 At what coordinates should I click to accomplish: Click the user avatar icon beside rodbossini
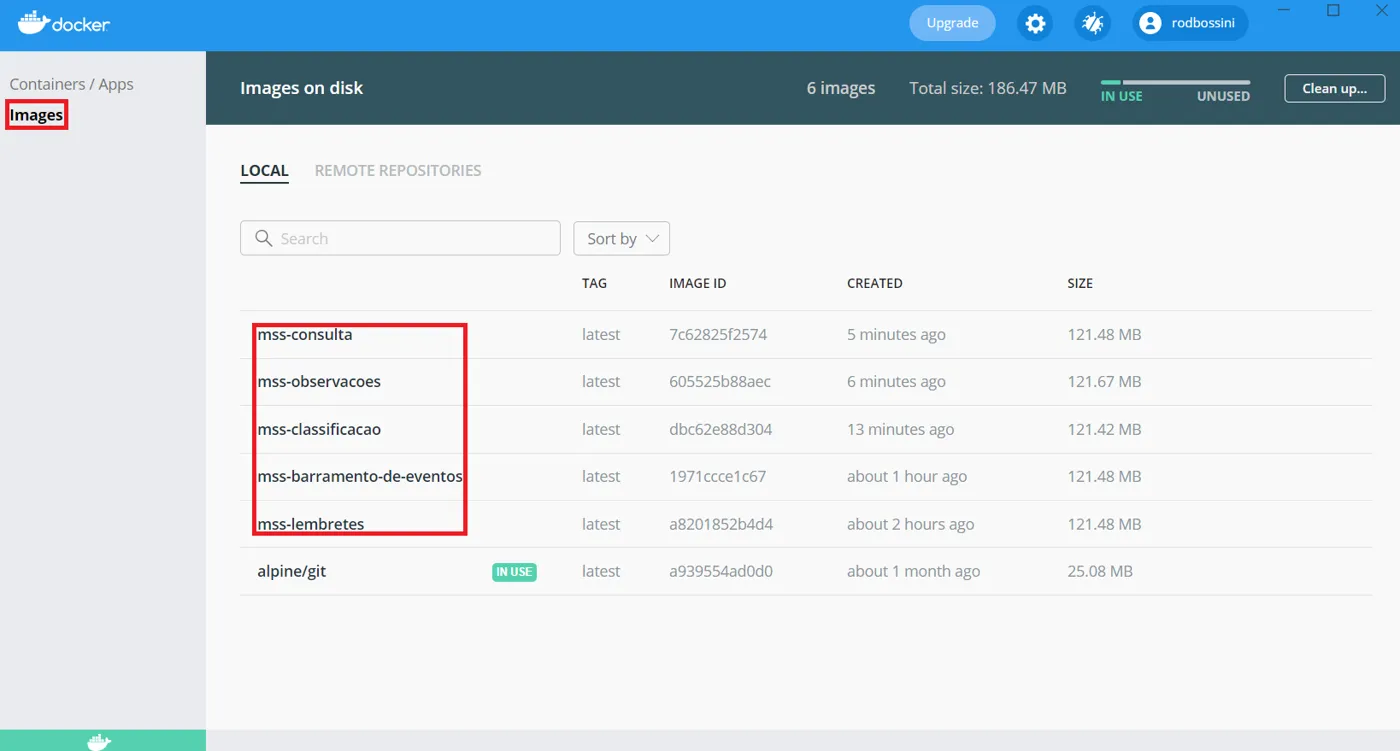tap(1150, 23)
